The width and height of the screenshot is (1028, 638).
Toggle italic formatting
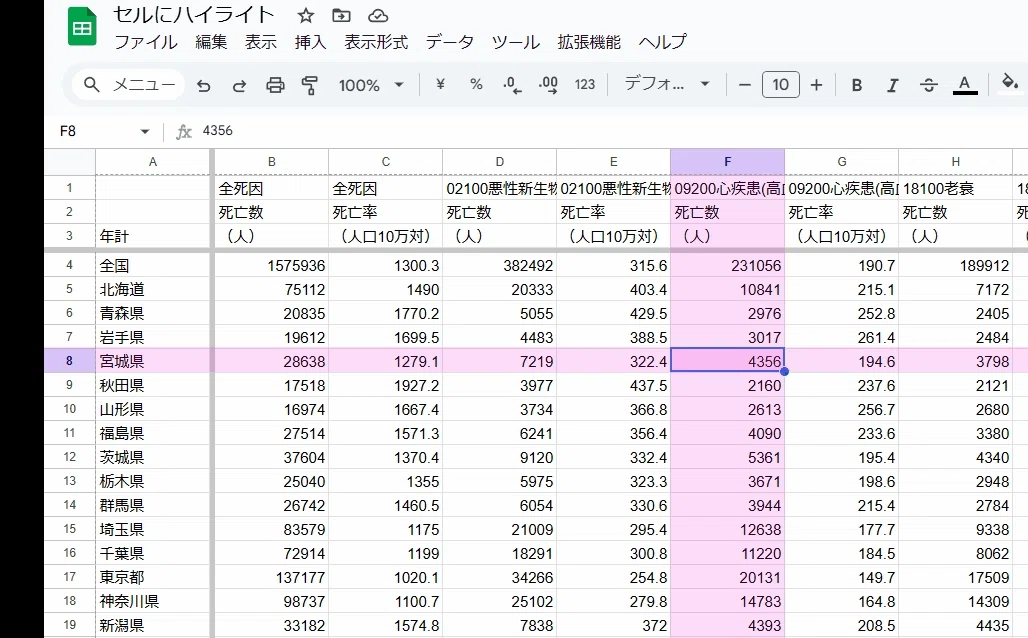892,85
